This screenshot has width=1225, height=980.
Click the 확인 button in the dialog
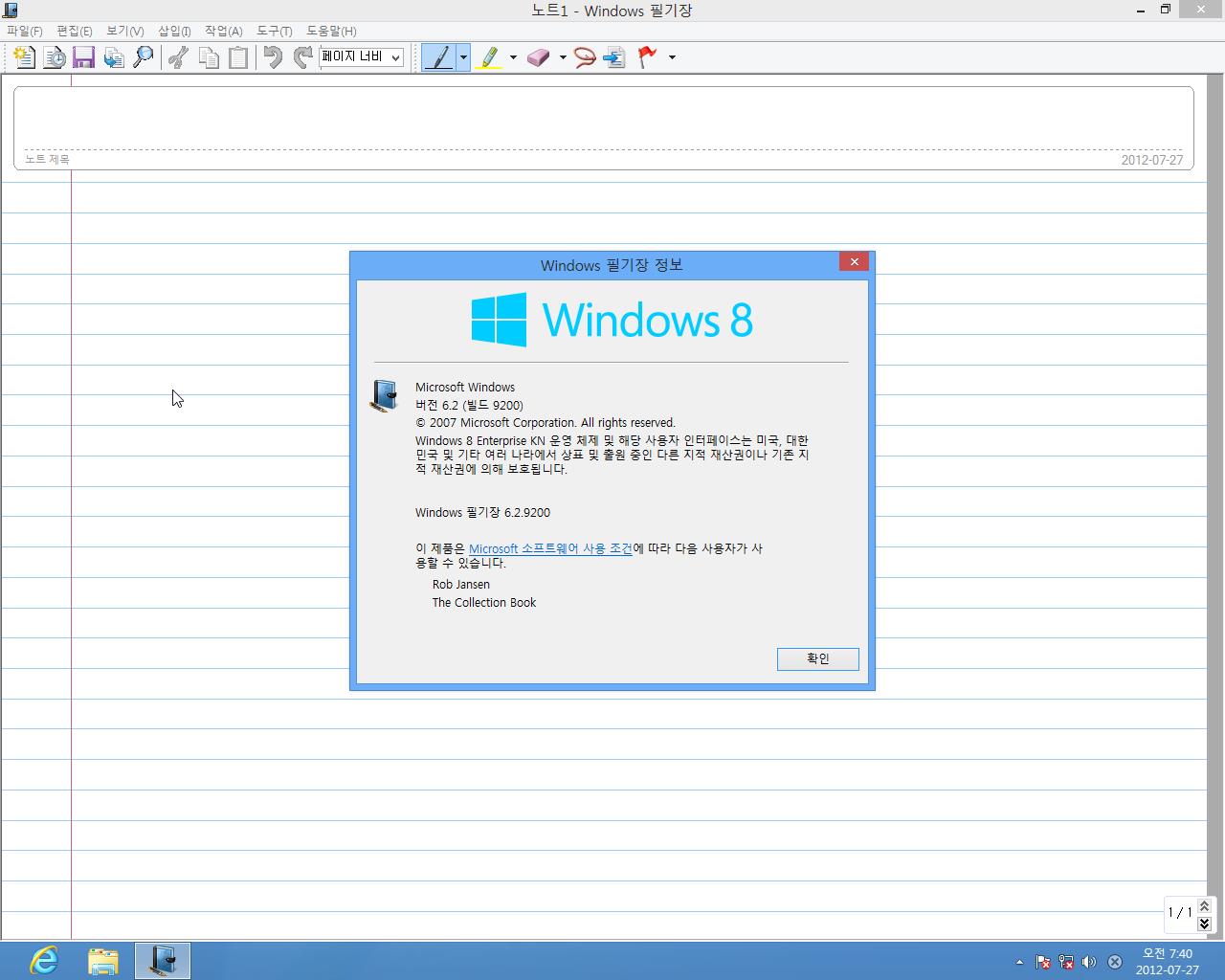click(817, 658)
